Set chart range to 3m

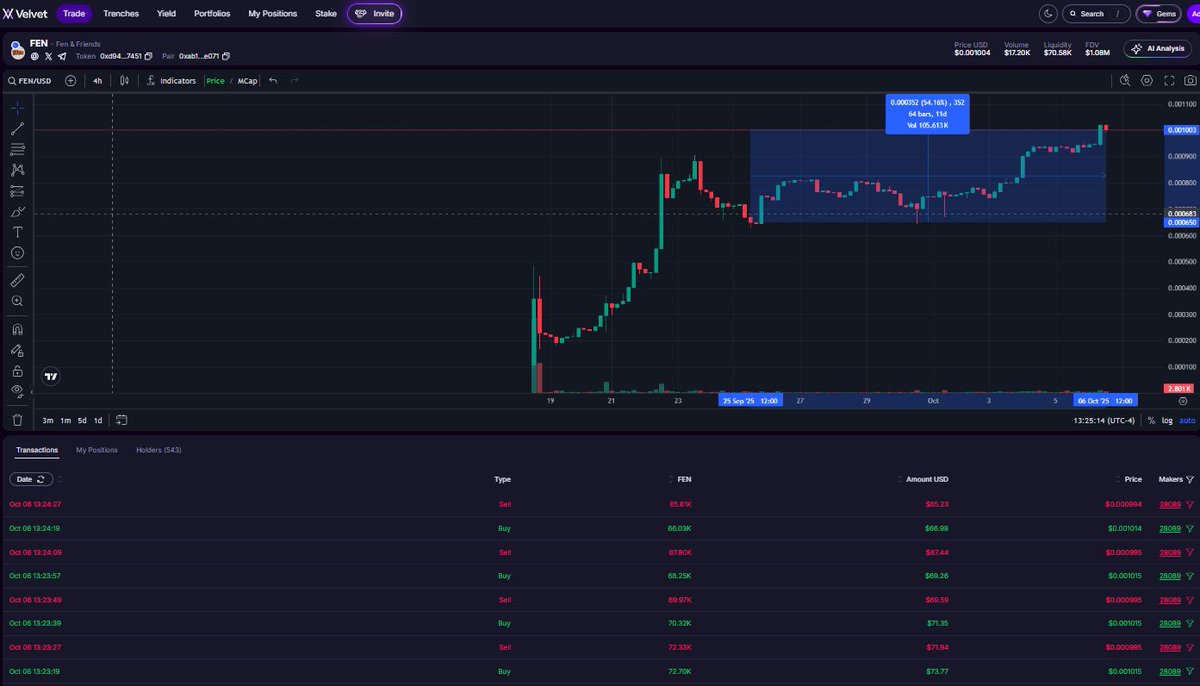click(48, 420)
